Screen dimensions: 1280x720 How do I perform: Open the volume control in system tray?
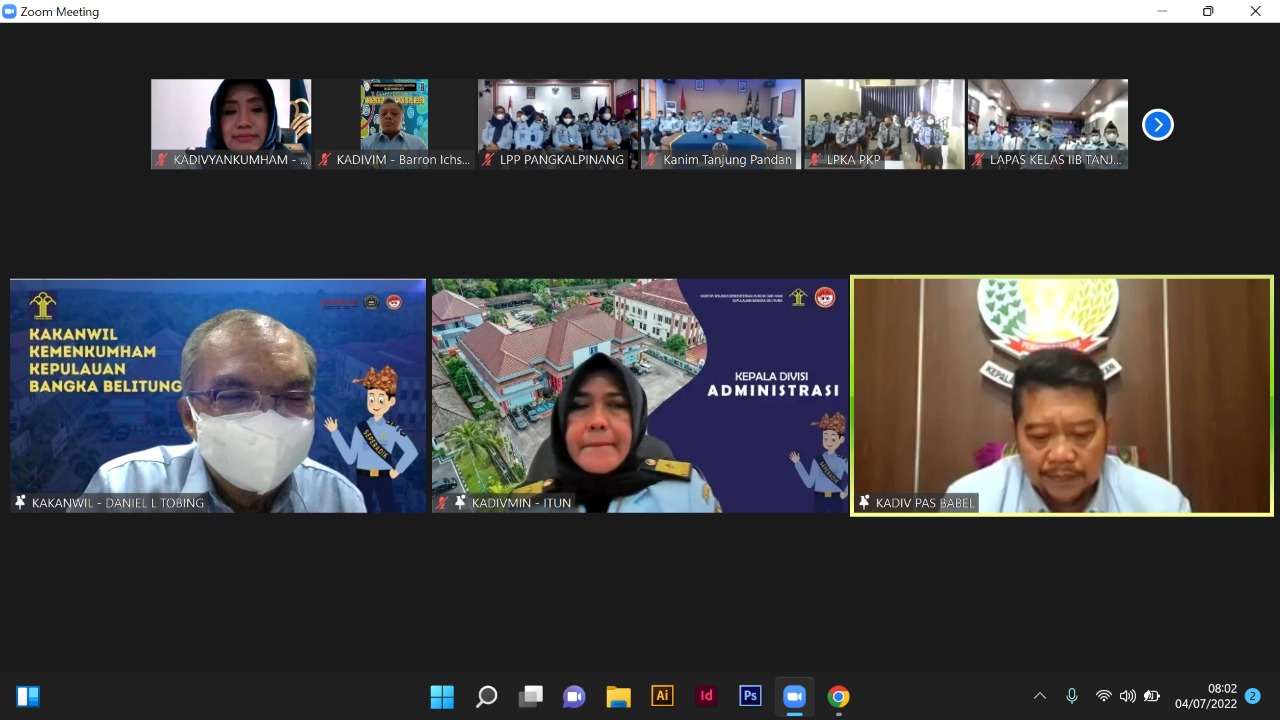click(1128, 696)
